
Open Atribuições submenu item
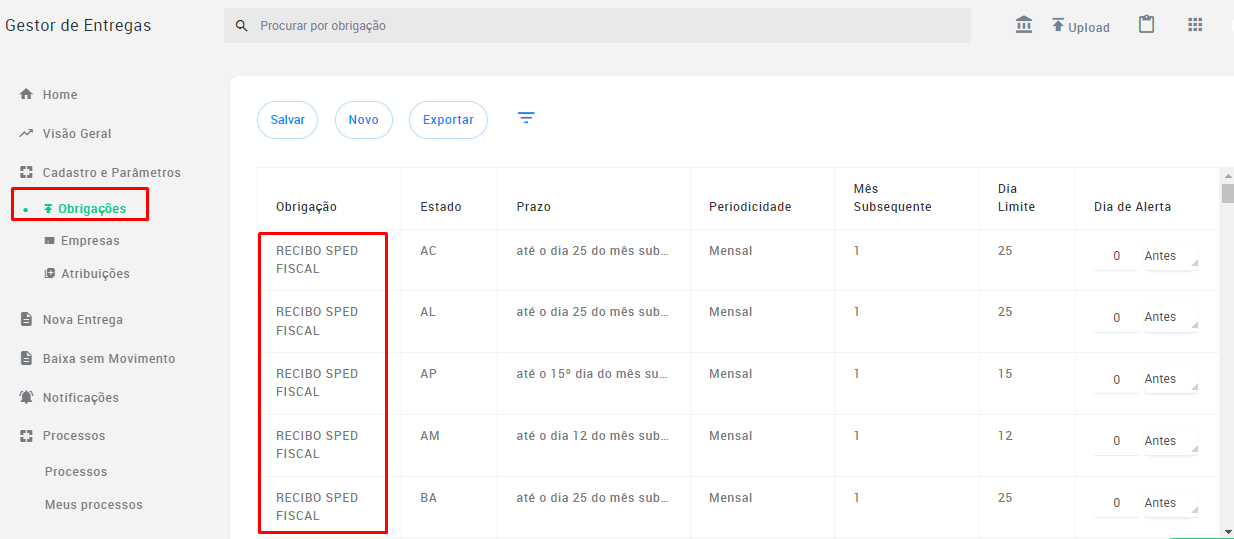coord(95,274)
